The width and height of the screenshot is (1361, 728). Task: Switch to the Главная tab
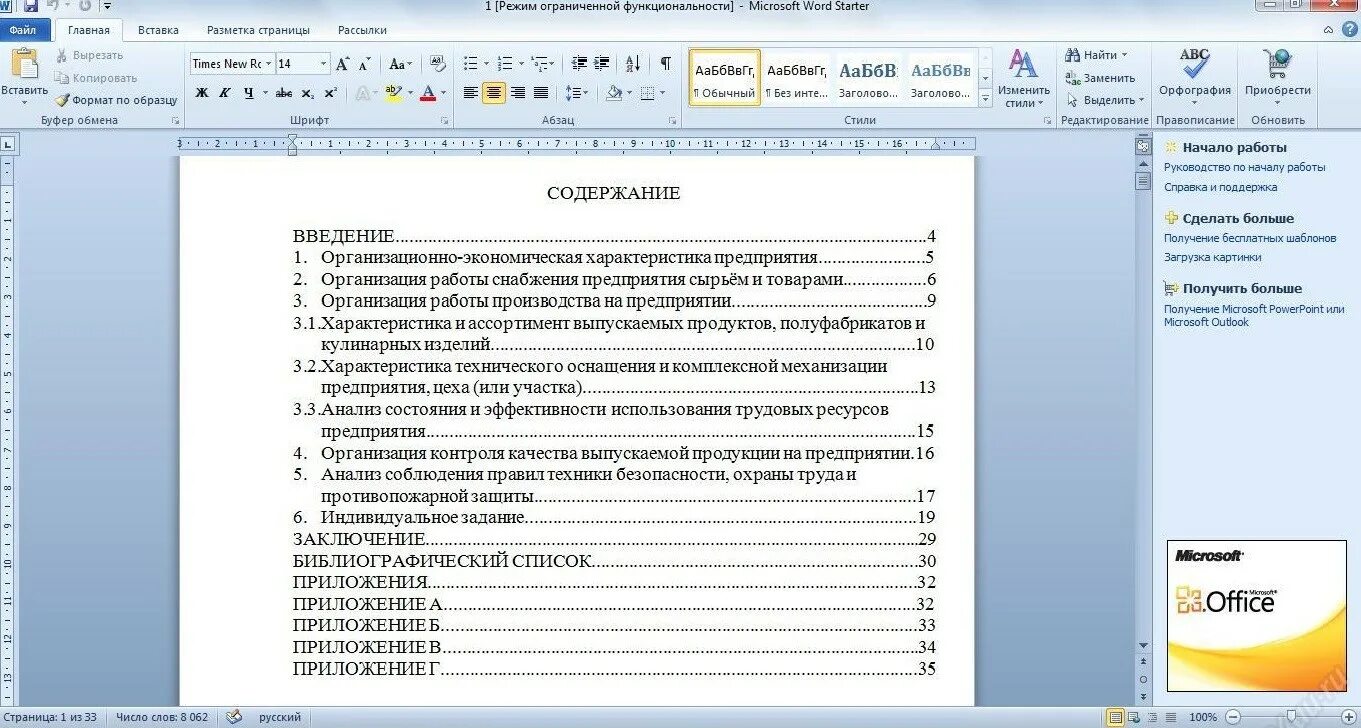(x=89, y=30)
